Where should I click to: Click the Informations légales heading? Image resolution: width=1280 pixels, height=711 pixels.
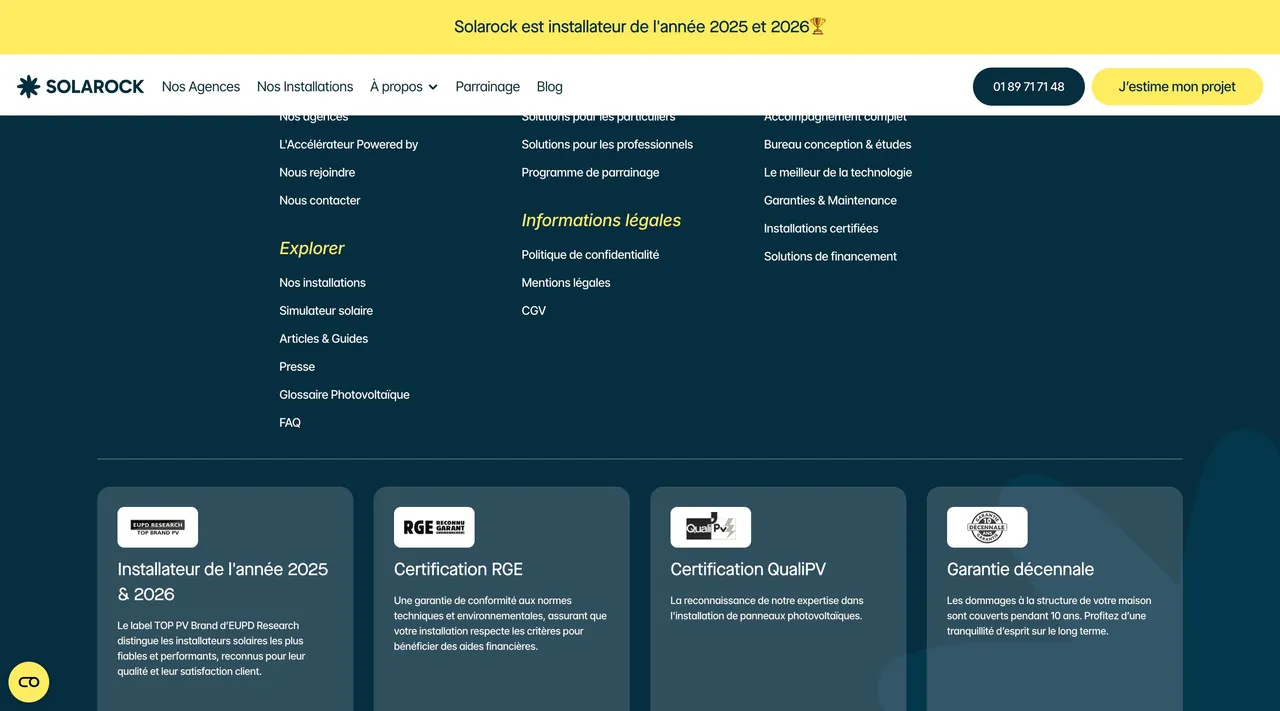coord(601,221)
